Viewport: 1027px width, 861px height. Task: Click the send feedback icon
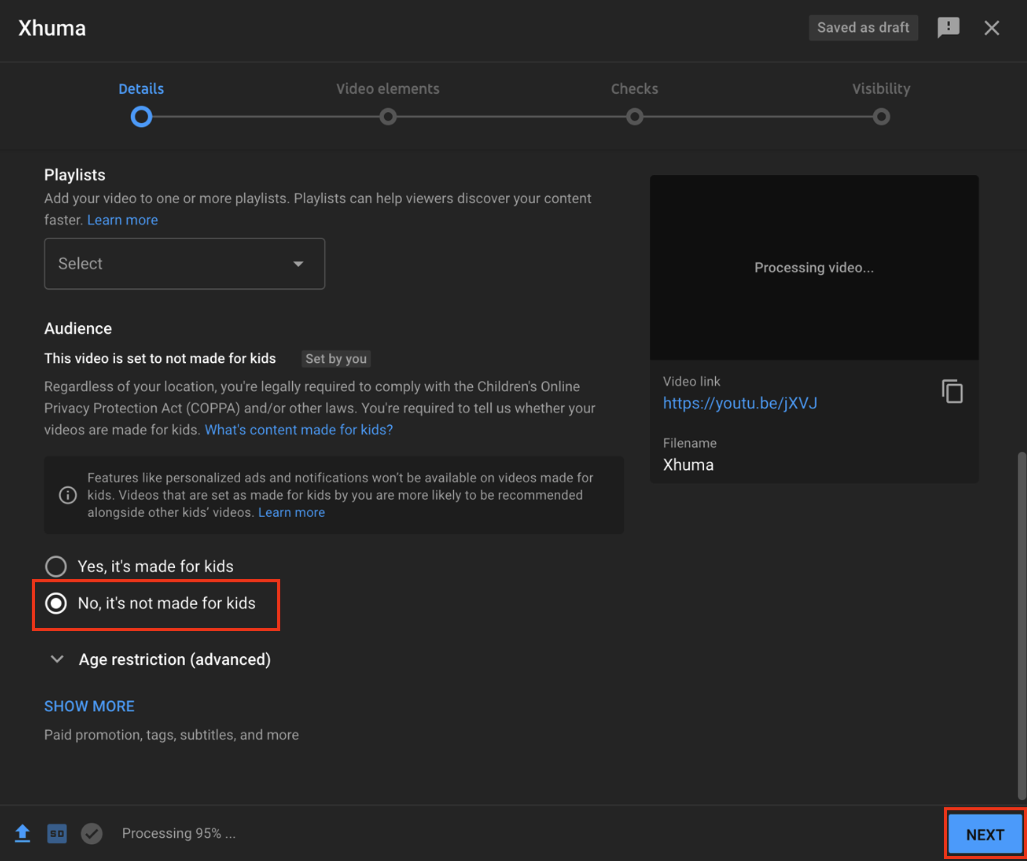pyautogui.click(x=948, y=27)
